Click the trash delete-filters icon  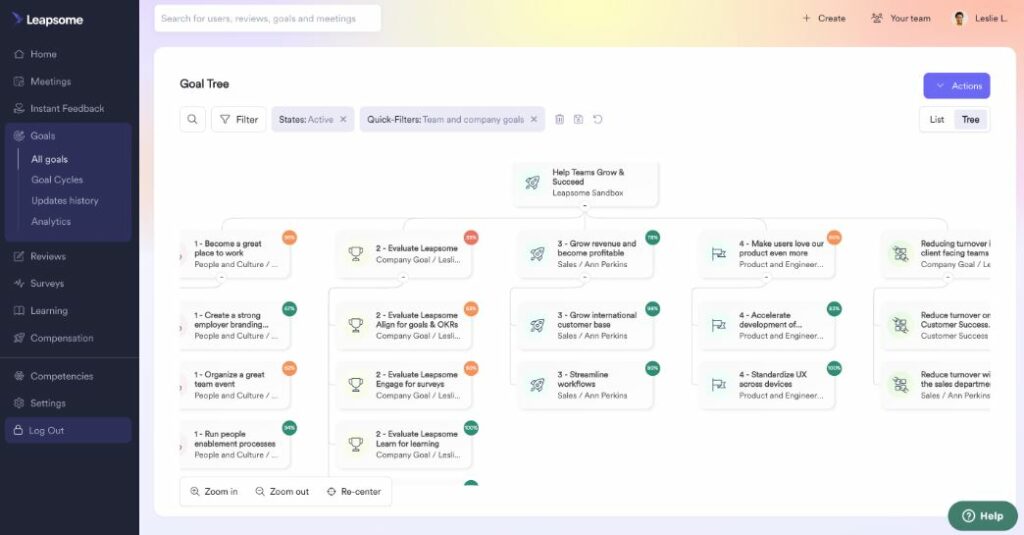[560, 120]
